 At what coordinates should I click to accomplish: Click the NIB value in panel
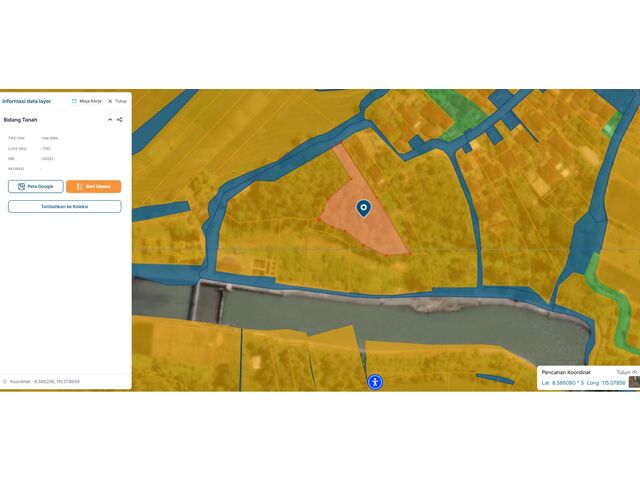[47, 158]
